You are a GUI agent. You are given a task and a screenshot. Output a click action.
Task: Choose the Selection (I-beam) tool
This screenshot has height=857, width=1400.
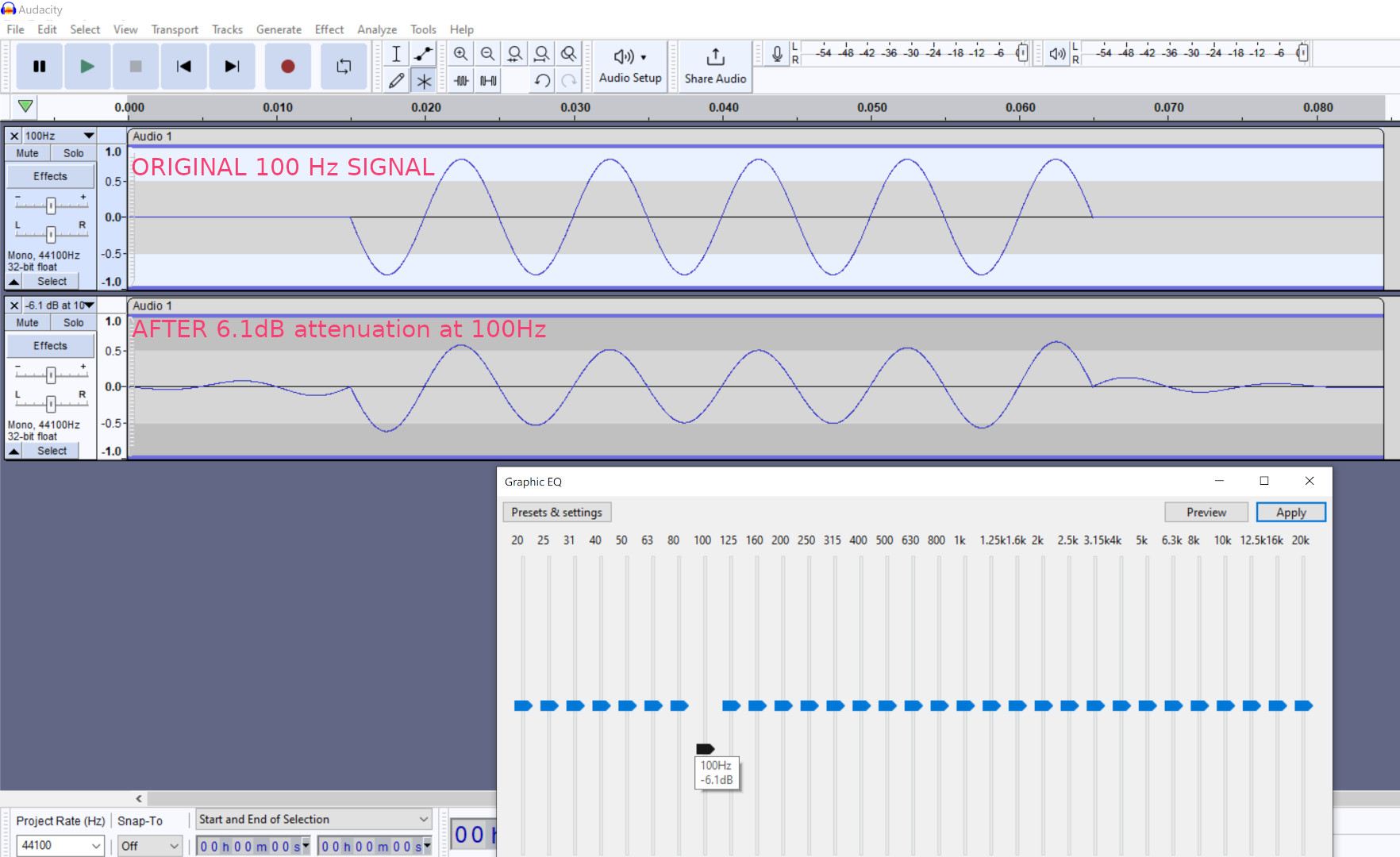pyautogui.click(x=396, y=54)
